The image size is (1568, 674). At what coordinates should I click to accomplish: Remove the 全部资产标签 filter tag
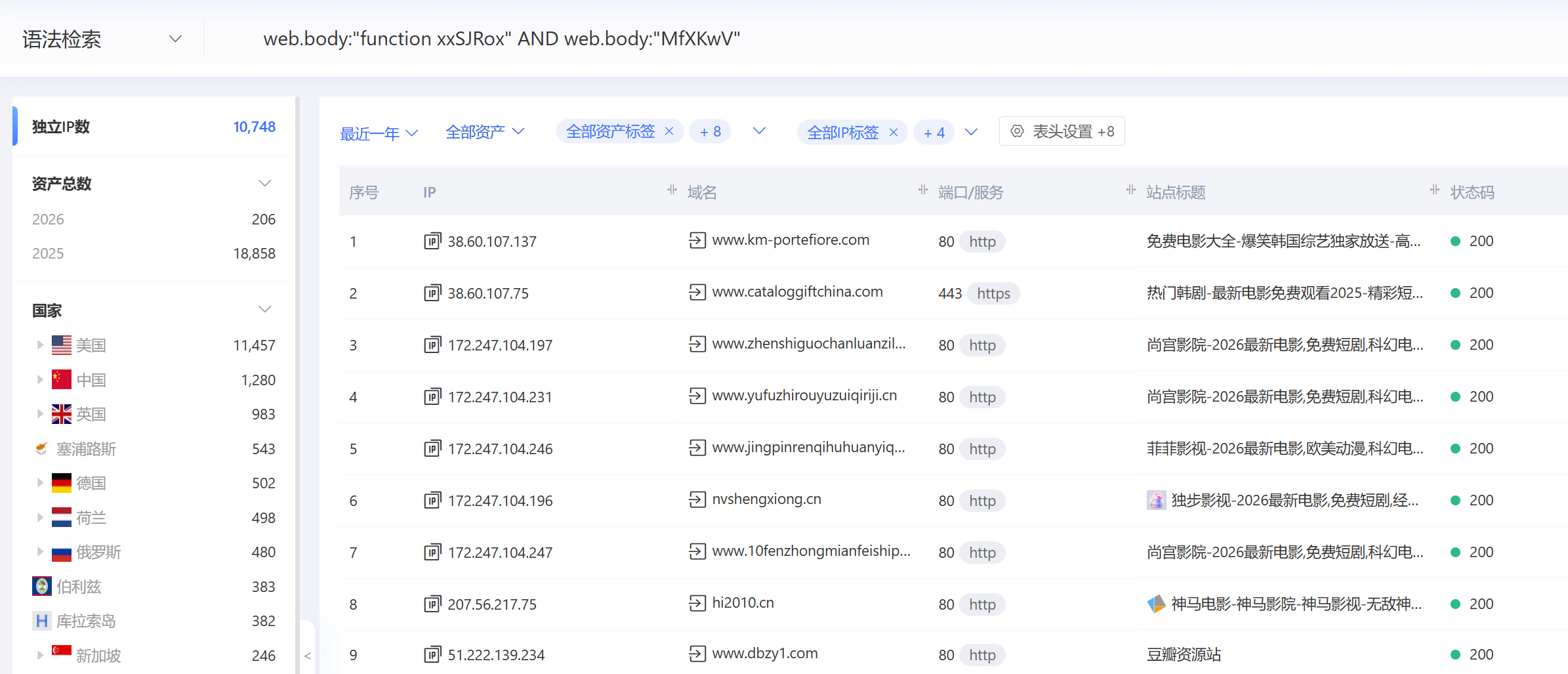[x=669, y=131]
